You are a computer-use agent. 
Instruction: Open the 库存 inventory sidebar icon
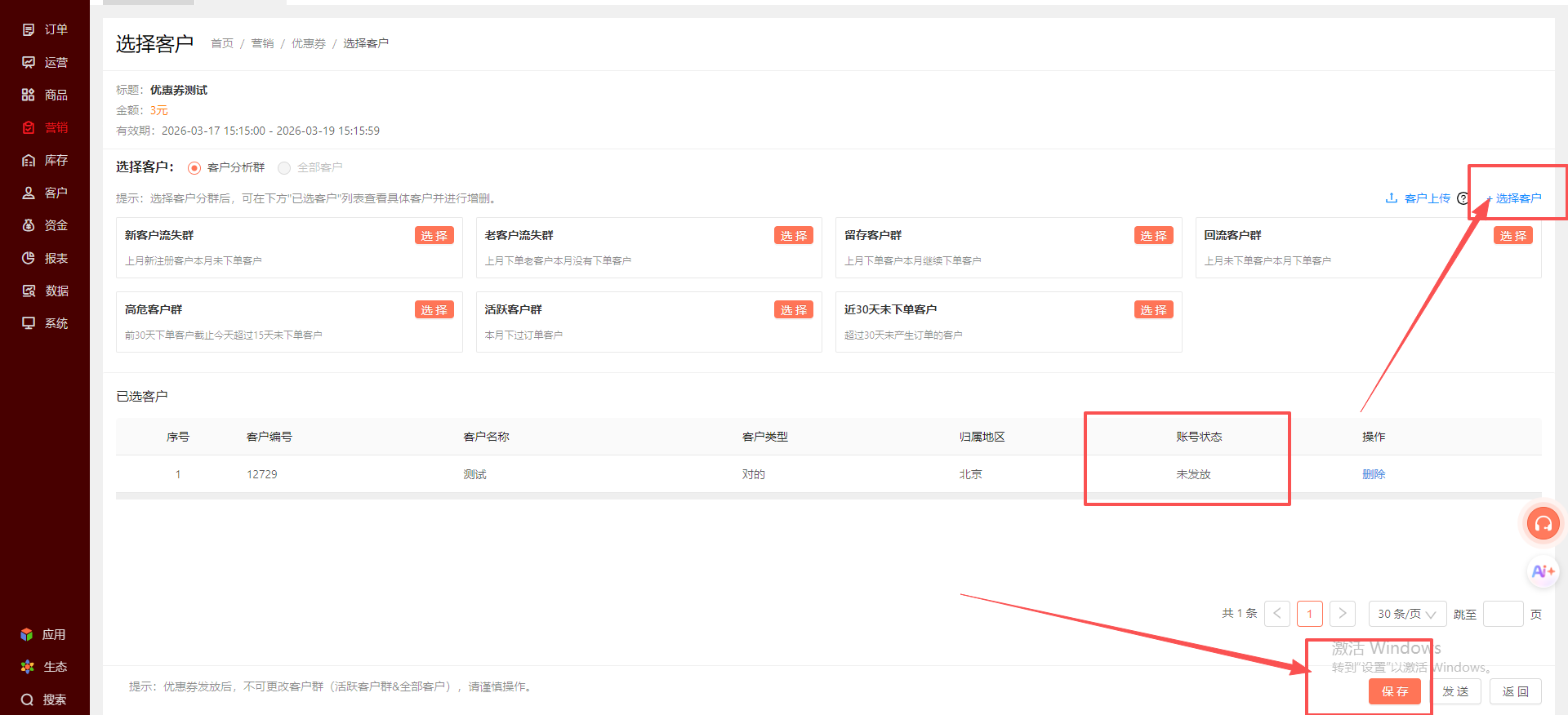29,160
